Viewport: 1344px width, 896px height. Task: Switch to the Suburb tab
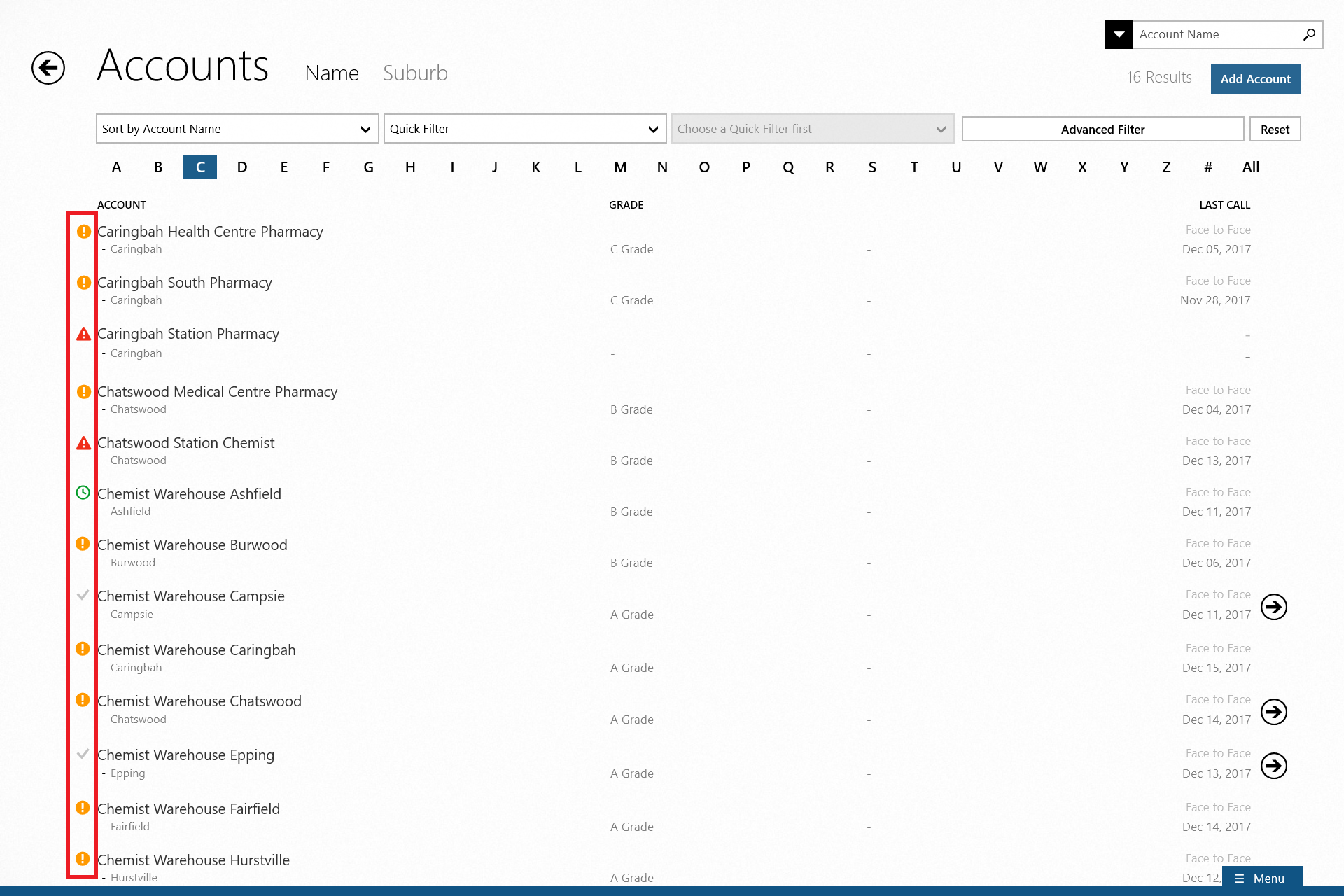415,73
